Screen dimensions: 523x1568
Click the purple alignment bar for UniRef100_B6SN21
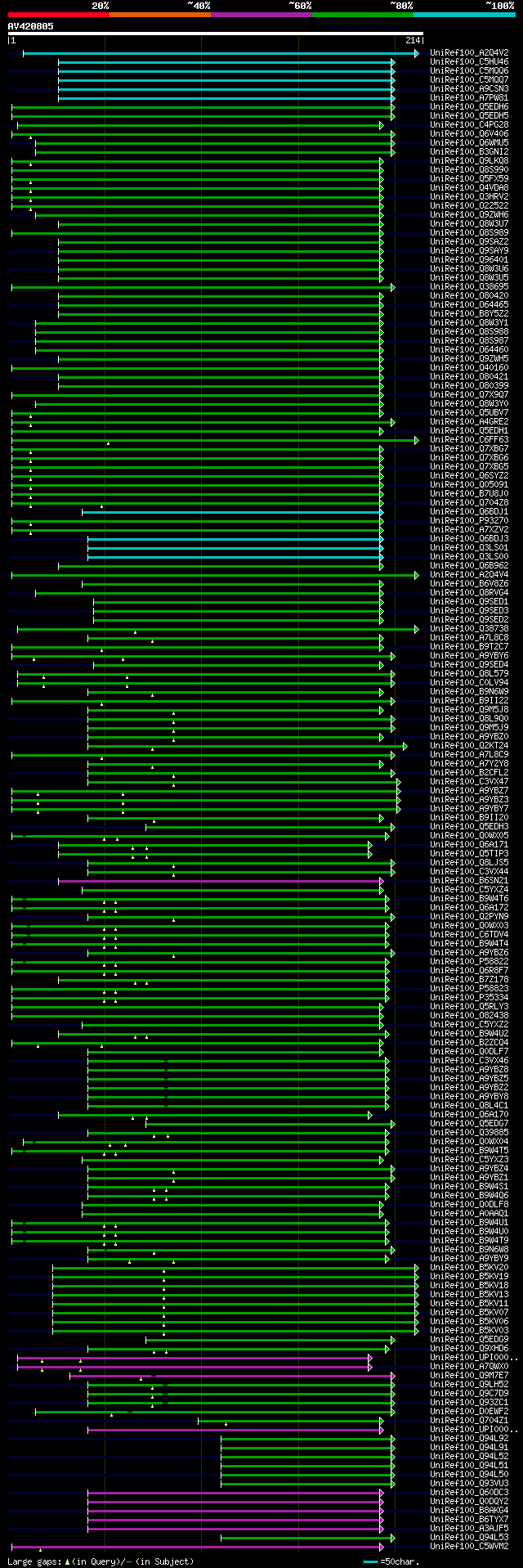coord(221,881)
